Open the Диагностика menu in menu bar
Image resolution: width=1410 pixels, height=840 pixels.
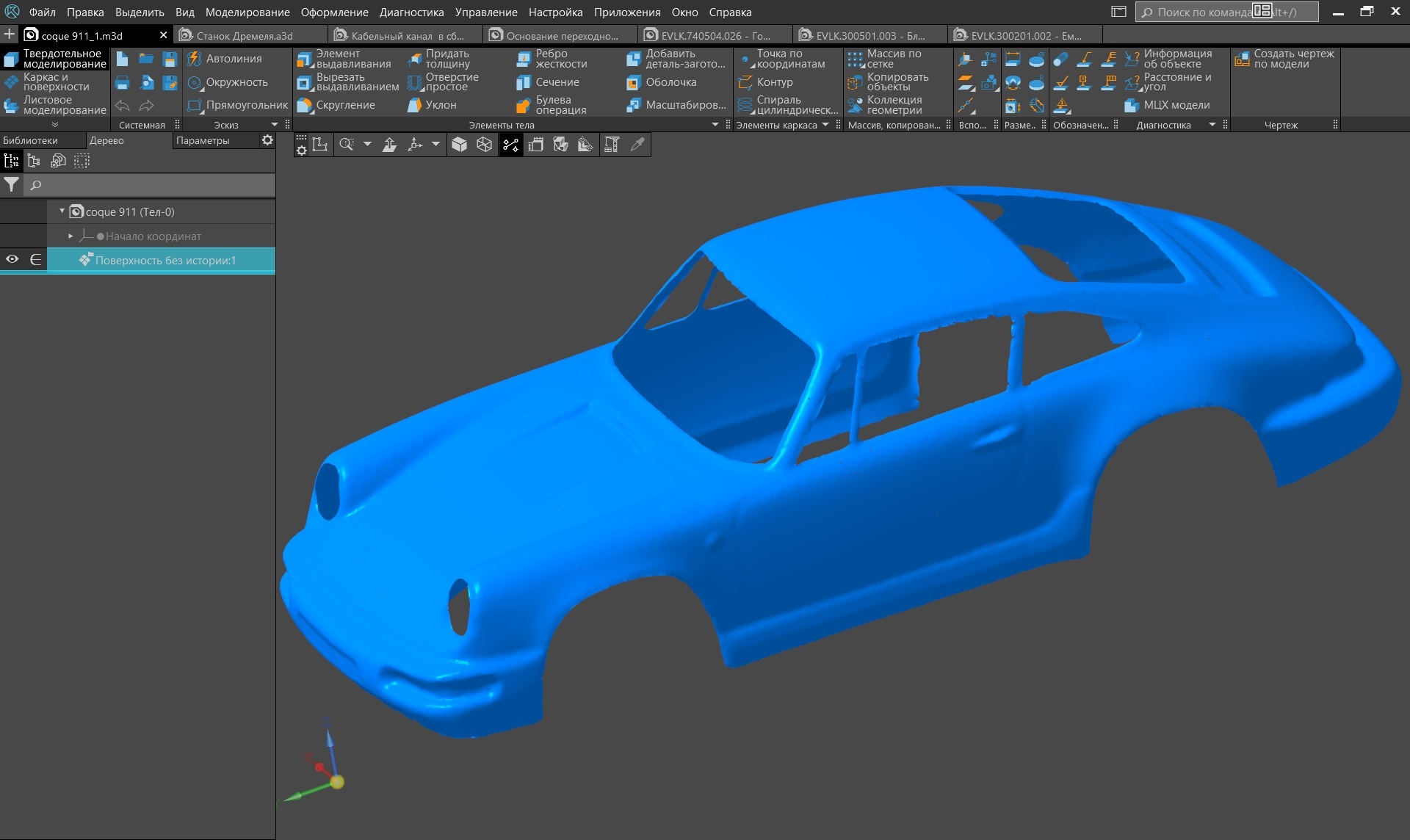[x=411, y=12]
